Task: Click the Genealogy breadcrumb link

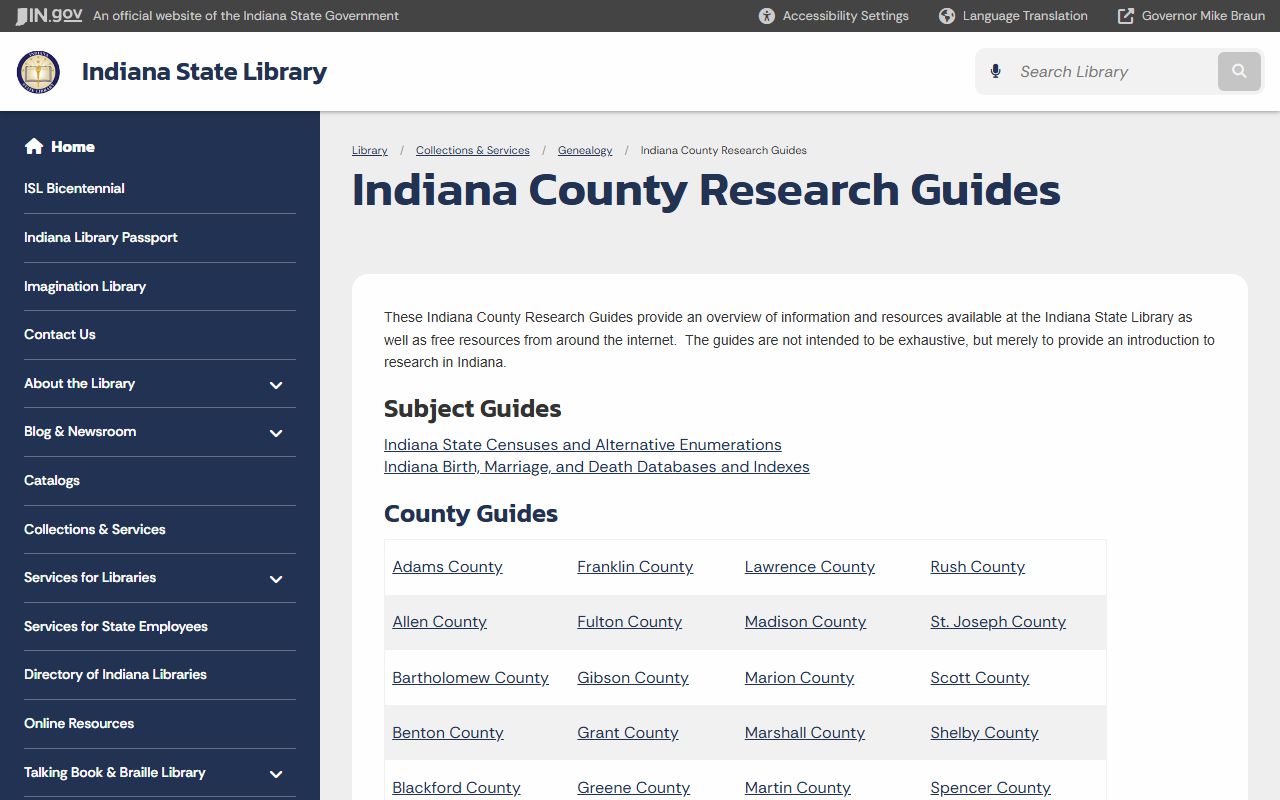Action: 585,150
